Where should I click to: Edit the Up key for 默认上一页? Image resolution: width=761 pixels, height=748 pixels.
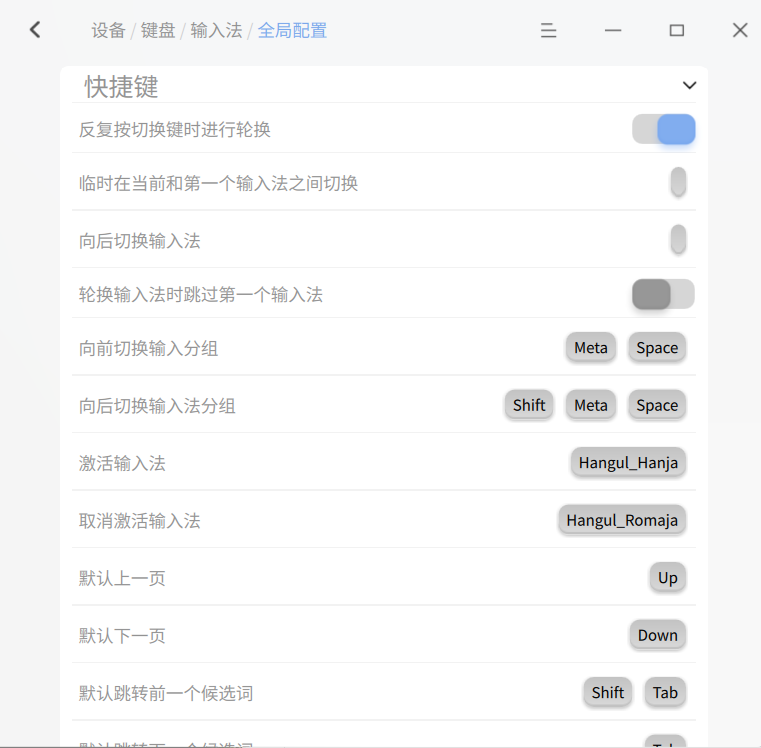[x=667, y=578]
